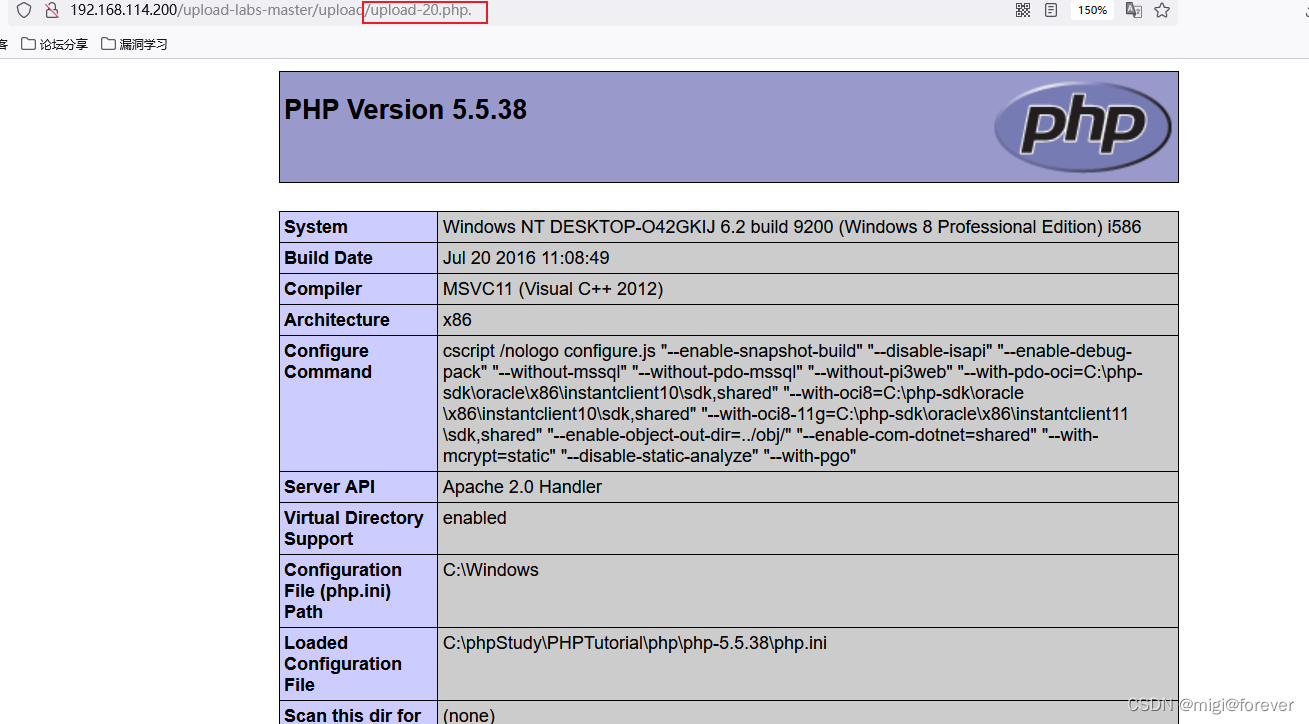Click the Build Date value cell

tap(526, 258)
